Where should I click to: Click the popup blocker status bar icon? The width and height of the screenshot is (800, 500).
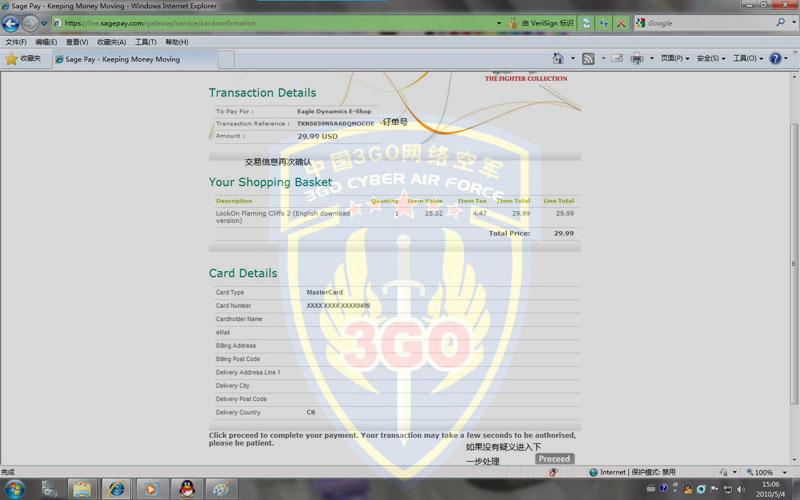553,472
